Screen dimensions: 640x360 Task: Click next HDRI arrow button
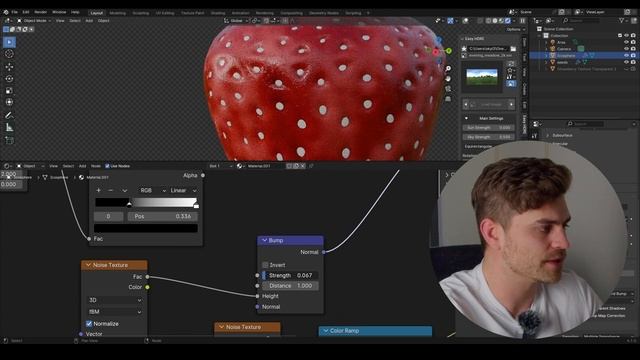(511, 104)
